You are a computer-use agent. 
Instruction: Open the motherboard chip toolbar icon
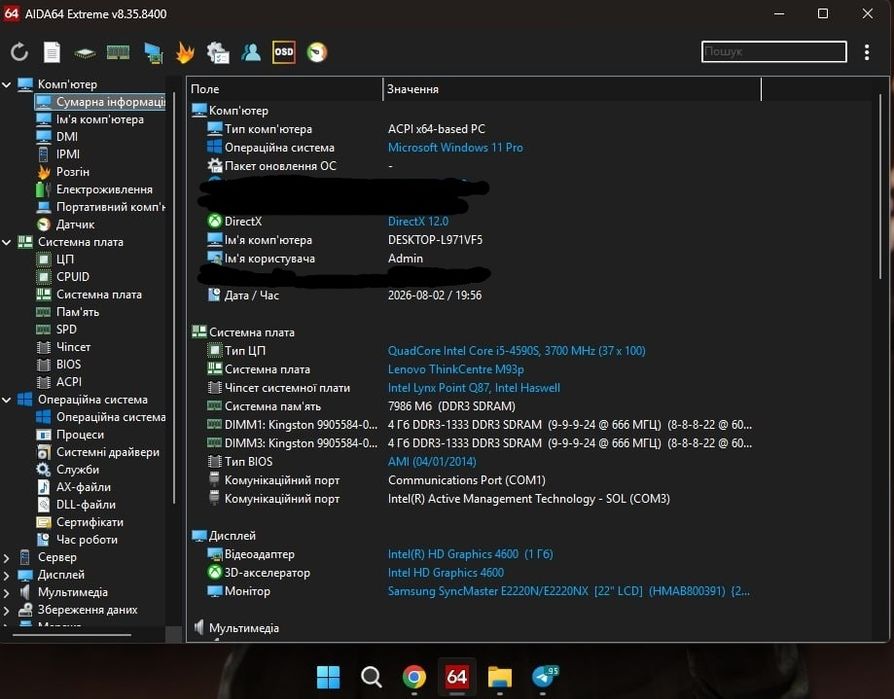click(85, 53)
